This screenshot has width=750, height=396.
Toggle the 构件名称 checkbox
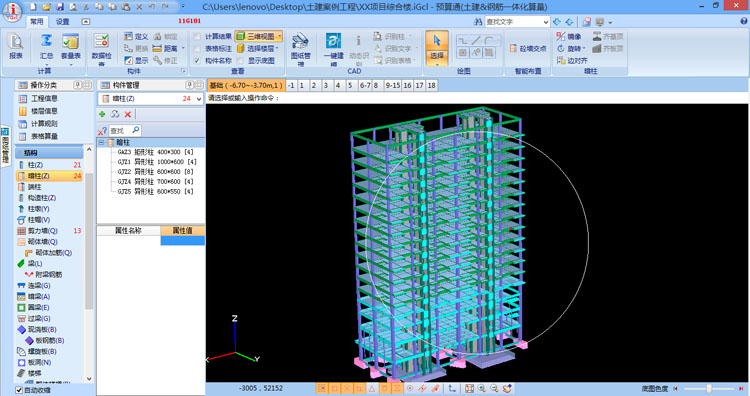(197, 61)
